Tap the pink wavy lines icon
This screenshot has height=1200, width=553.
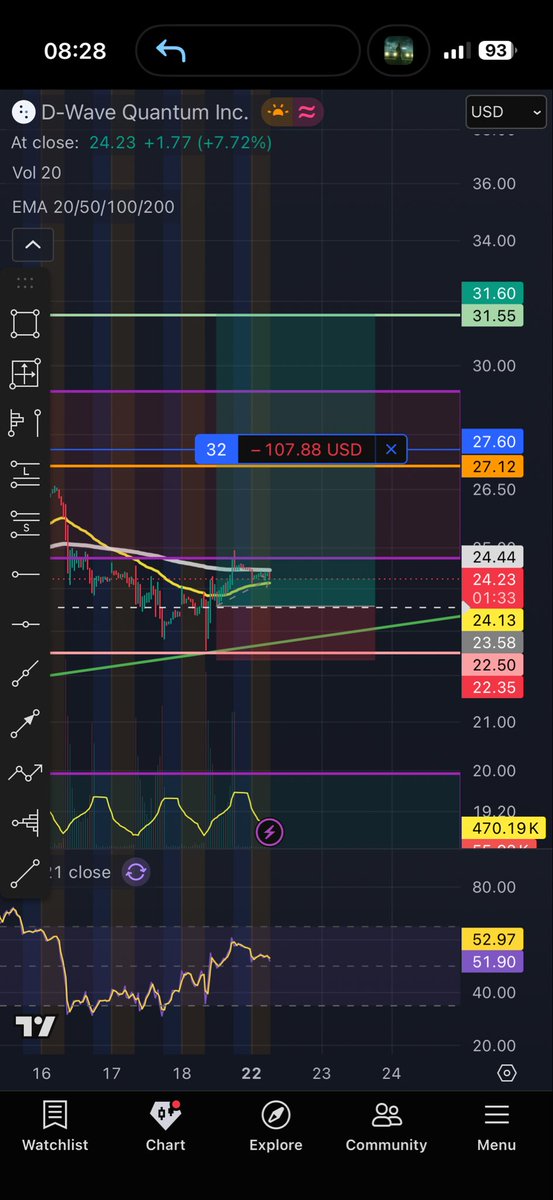coord(306,112)
